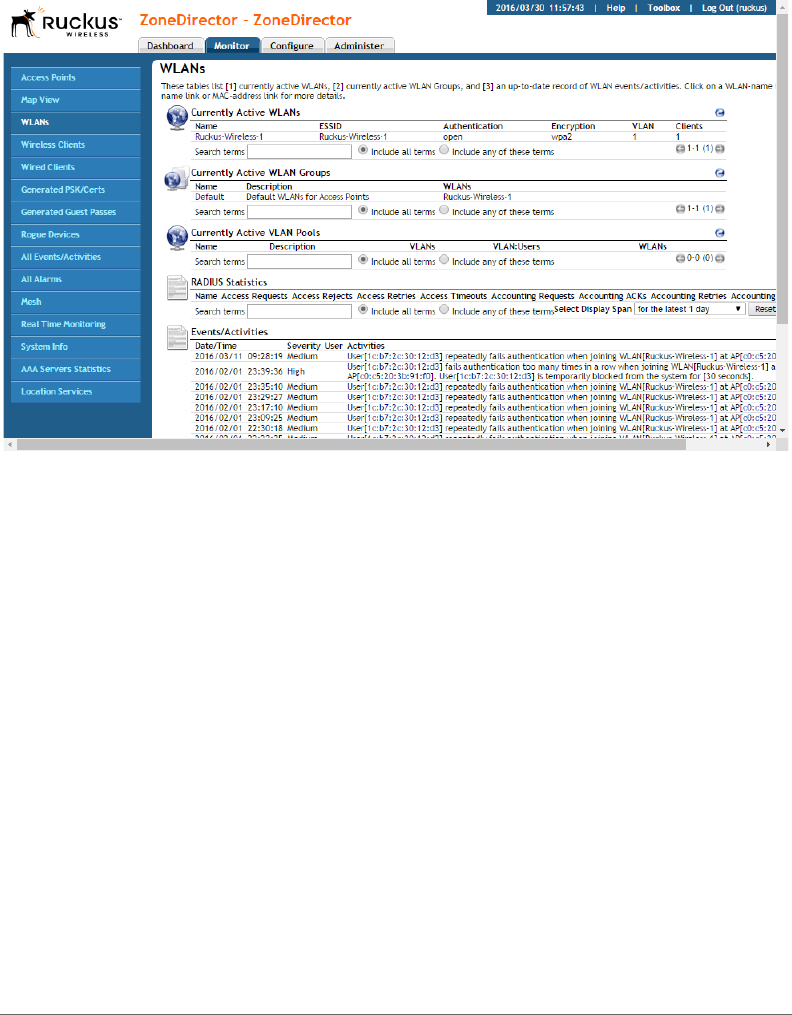The width and height of the screenshot is (792, 1015).
Task: Refresh the Currently Active VLAN Pools table
Action: click(x=720, y=233)
